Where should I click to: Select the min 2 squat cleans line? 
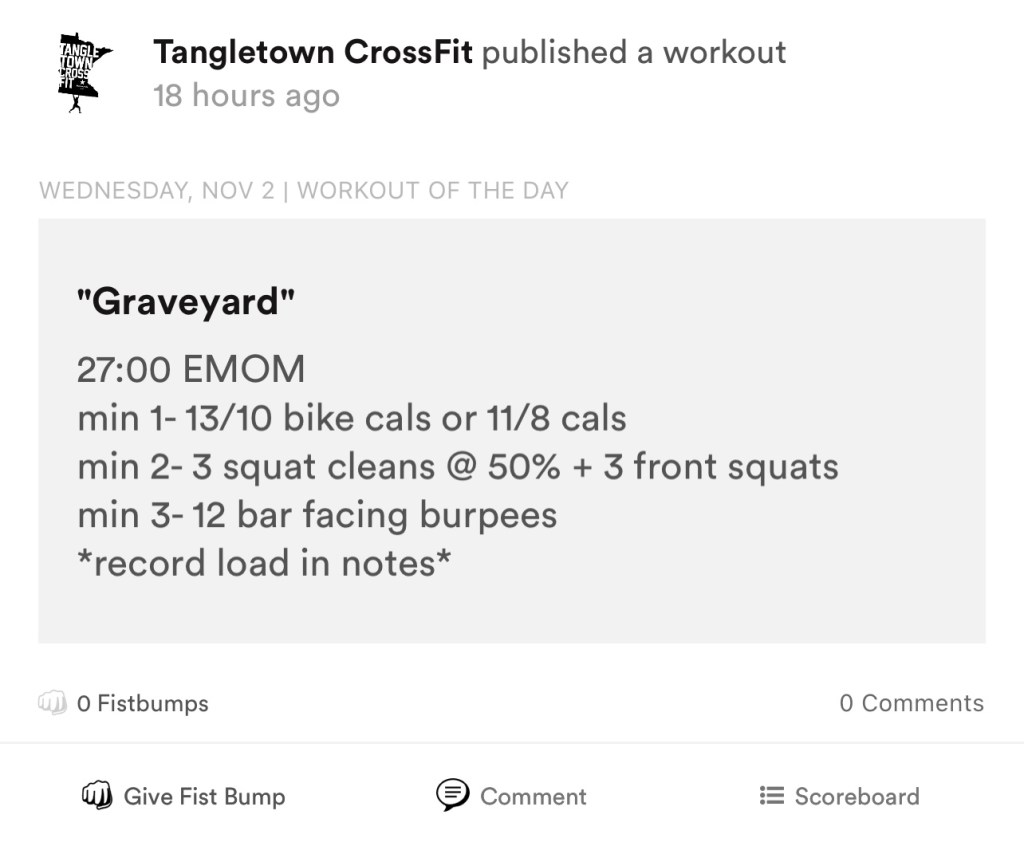click(x=457, y=467)
